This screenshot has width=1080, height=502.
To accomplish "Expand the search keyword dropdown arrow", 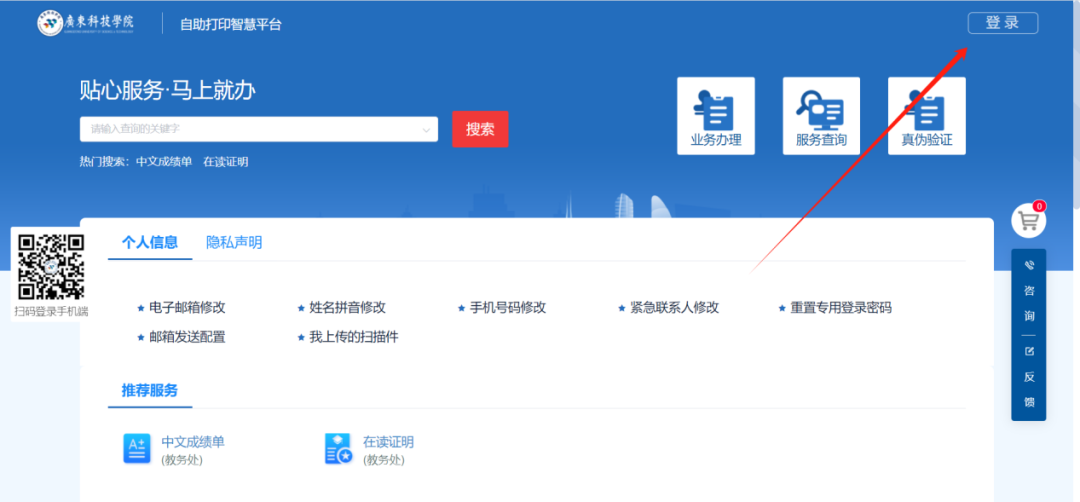I will coord(427,129).
